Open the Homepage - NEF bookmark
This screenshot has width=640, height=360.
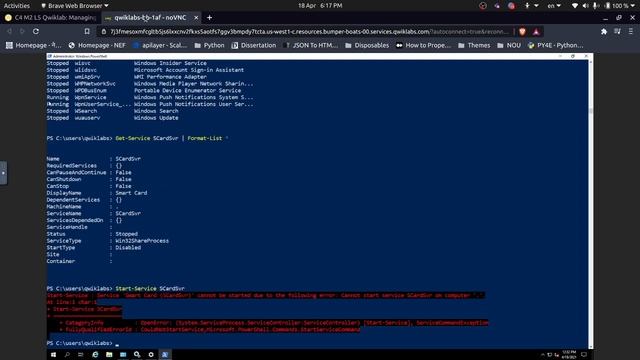point(97,45)
